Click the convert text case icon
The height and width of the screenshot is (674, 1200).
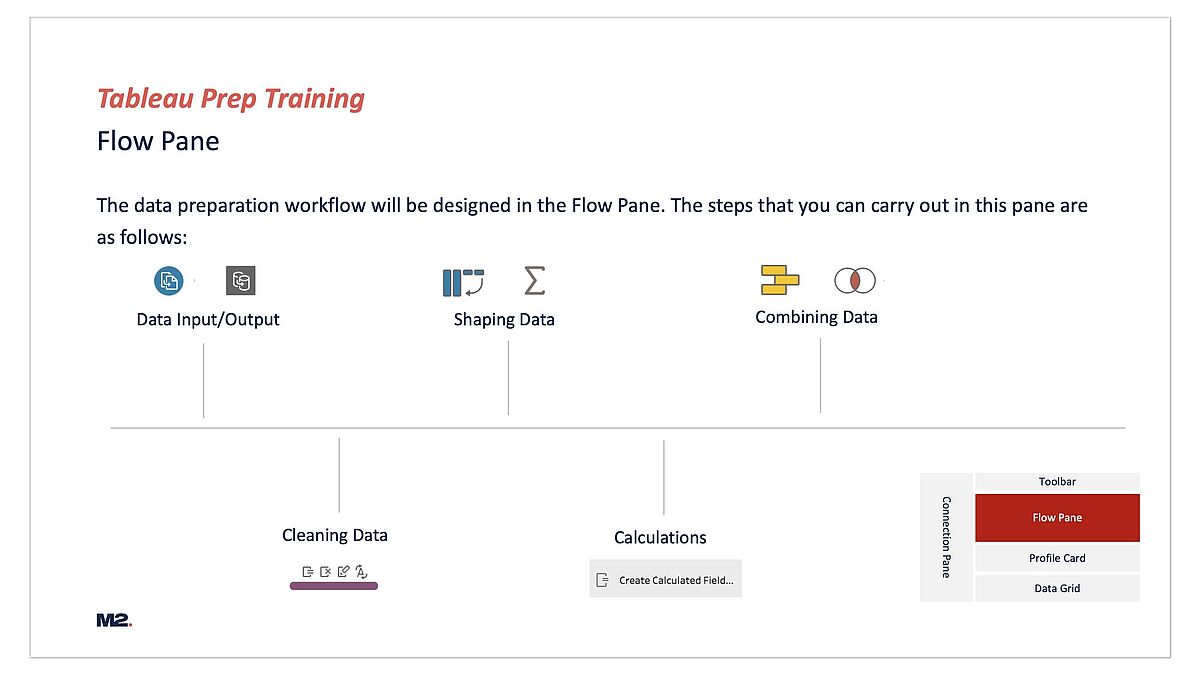pyautogui.click(x=361, y=572)
